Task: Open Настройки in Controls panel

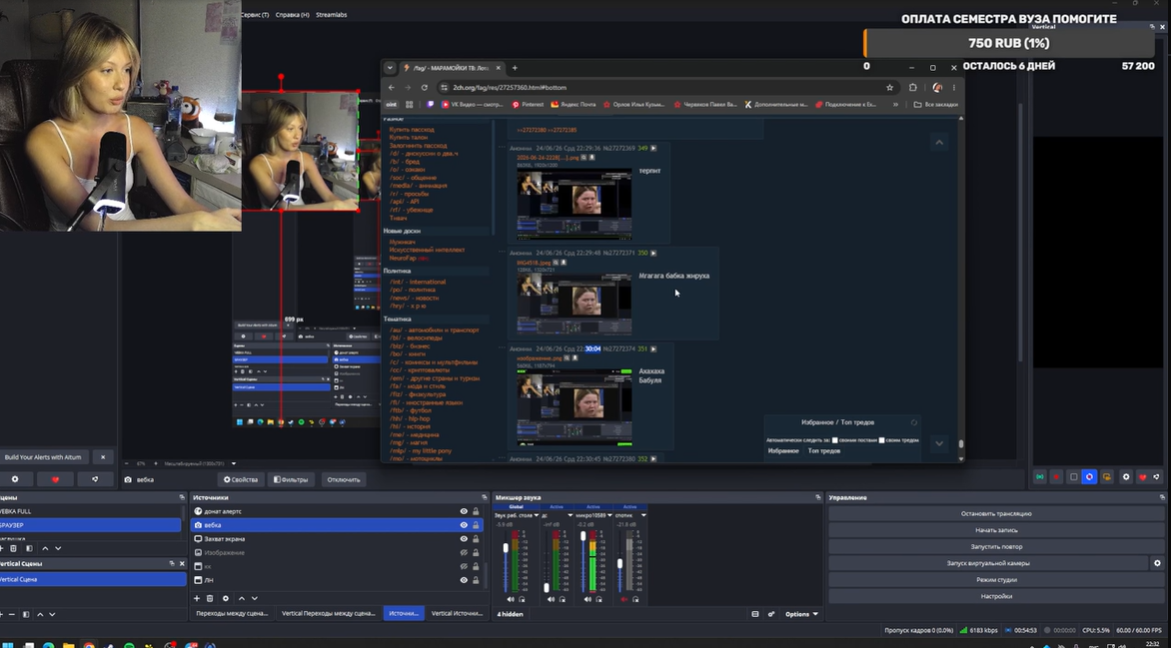Action: tap(996, 596)
